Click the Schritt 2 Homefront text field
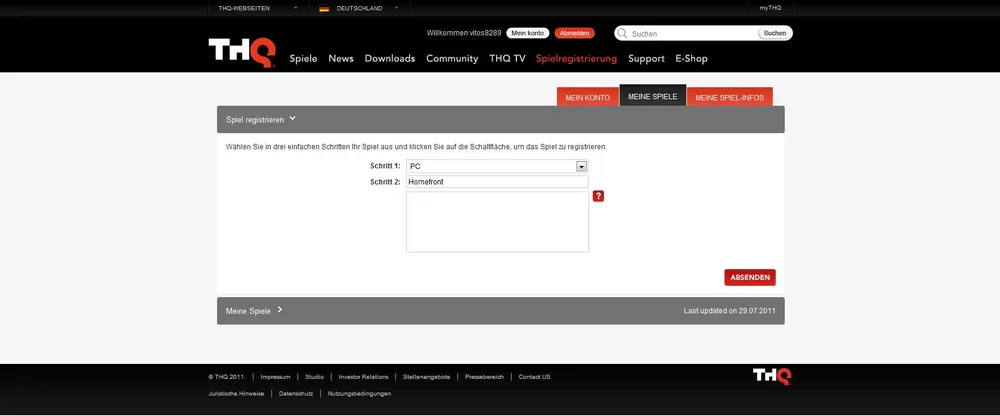Viewport: 1000px width, 416px height. pos(497,182)
